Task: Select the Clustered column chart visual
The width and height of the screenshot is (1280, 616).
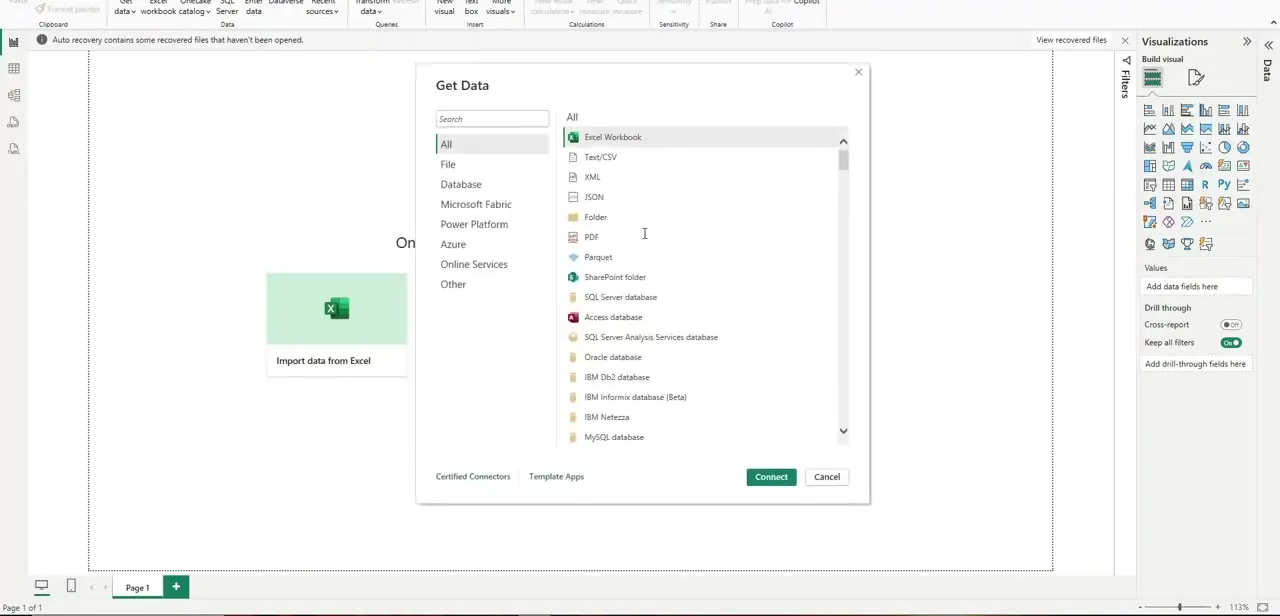Action: coord(1206,110)
